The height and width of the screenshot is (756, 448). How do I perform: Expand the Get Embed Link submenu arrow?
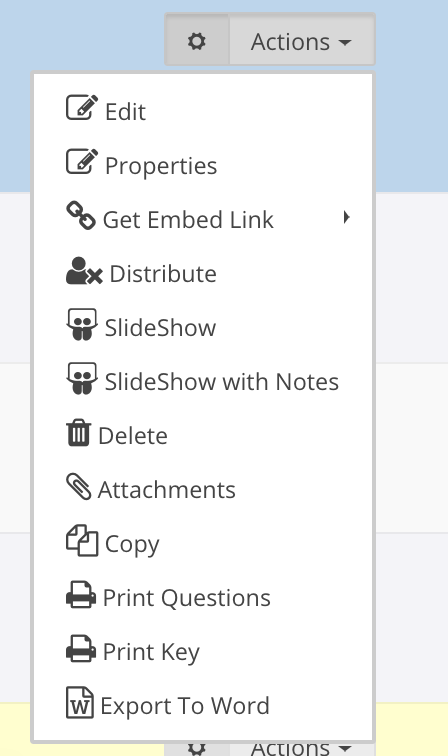point(346,217)
